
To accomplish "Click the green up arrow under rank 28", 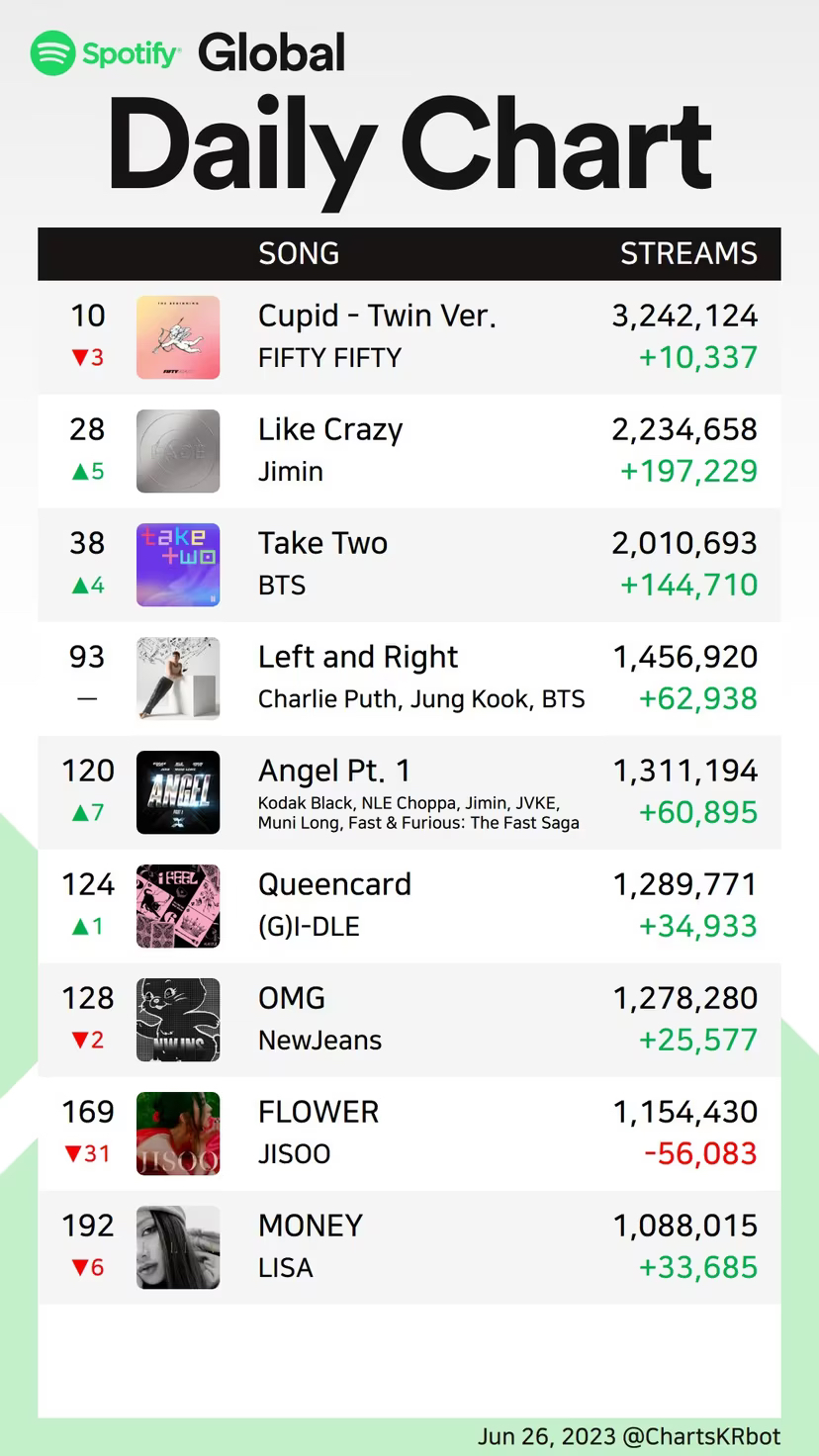I will 80,472.
